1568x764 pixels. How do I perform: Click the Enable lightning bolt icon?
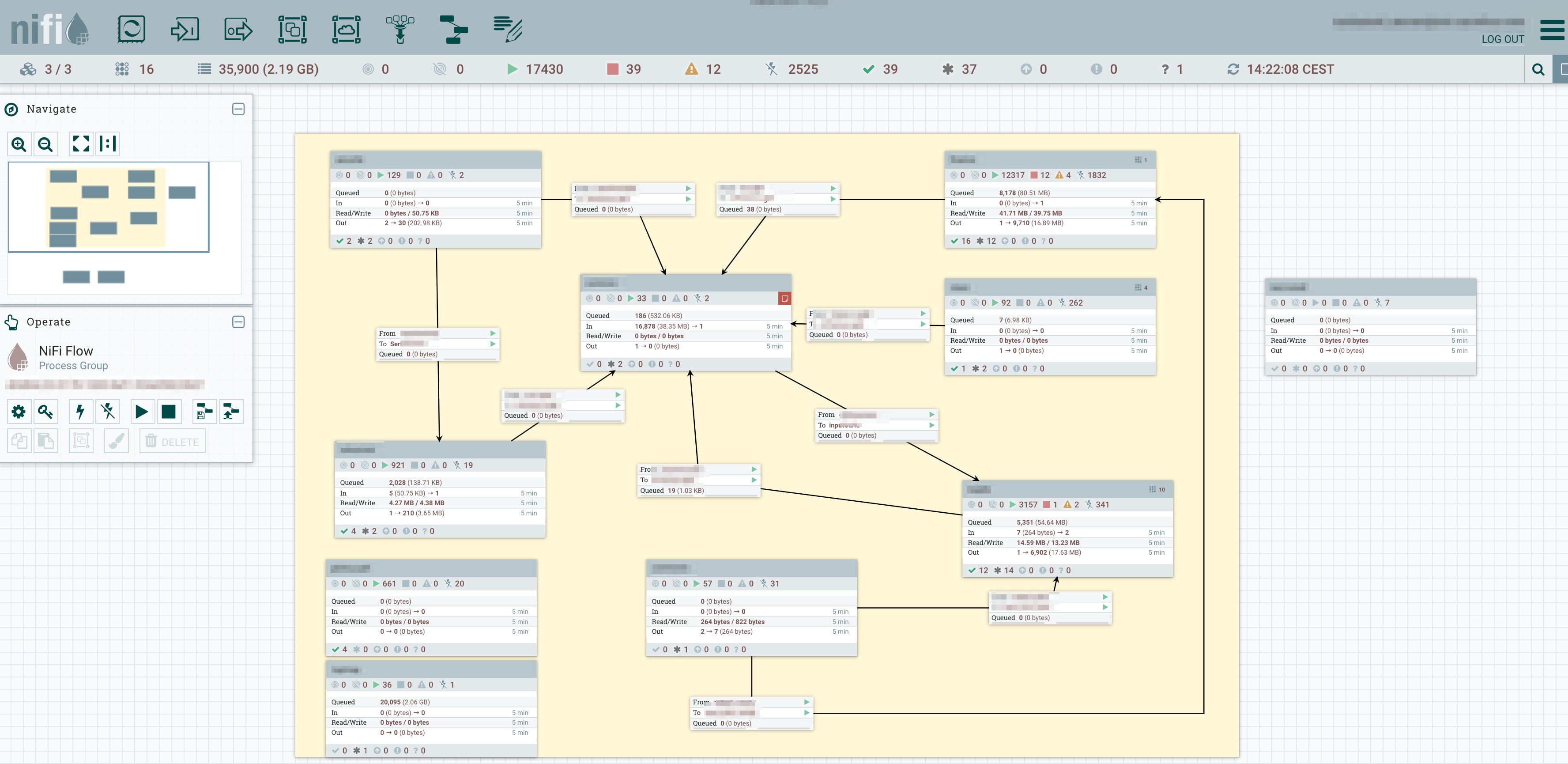[x=81, y=412]
